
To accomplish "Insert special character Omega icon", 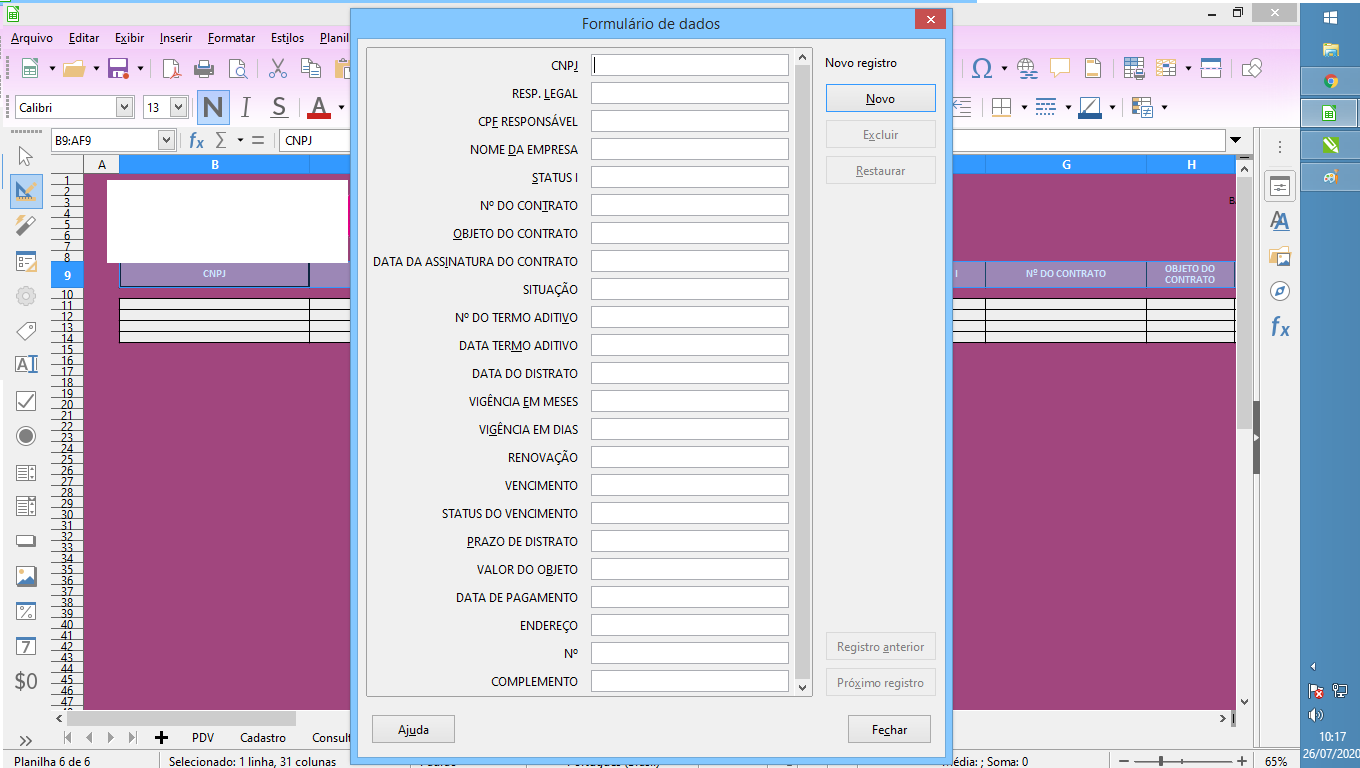I will click(x=982, y=68).
